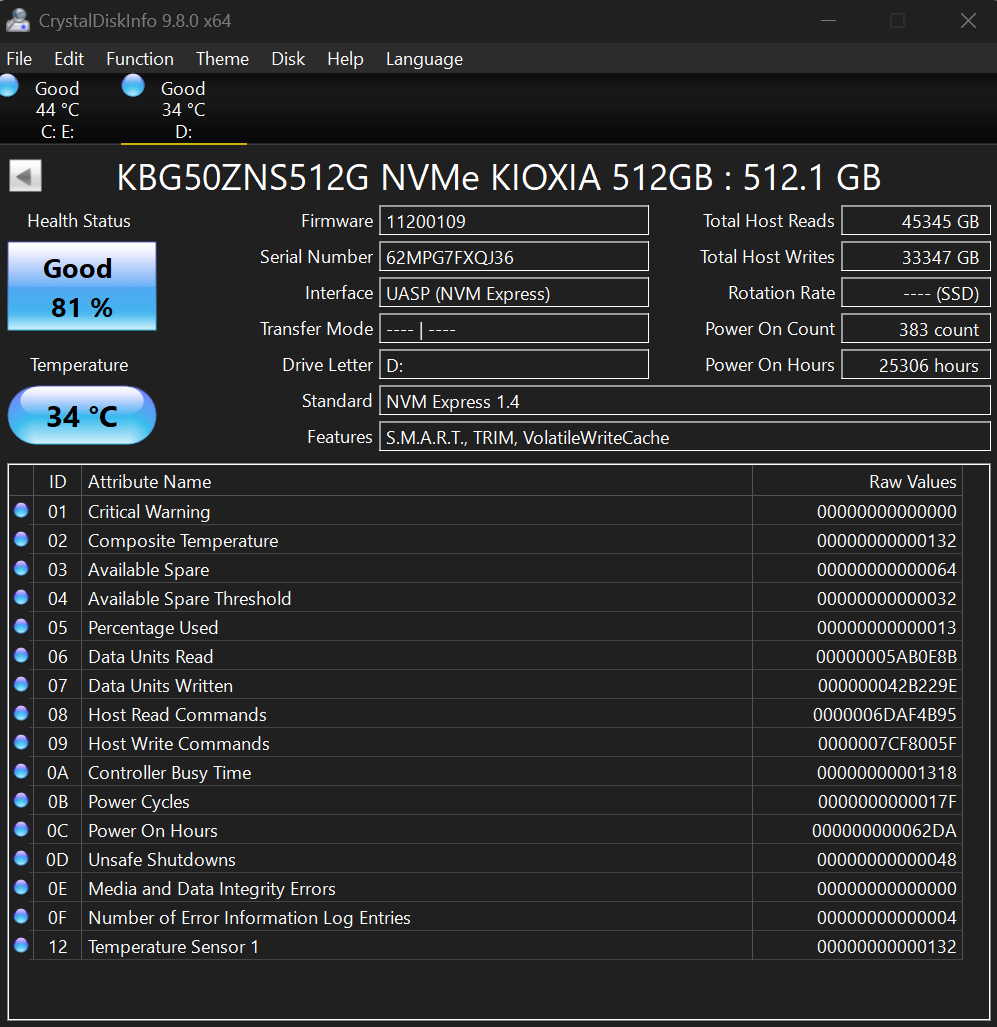Select the Percentage Used attribute name
Viewport: 997px width, 1027px height.
pos(153,627)
